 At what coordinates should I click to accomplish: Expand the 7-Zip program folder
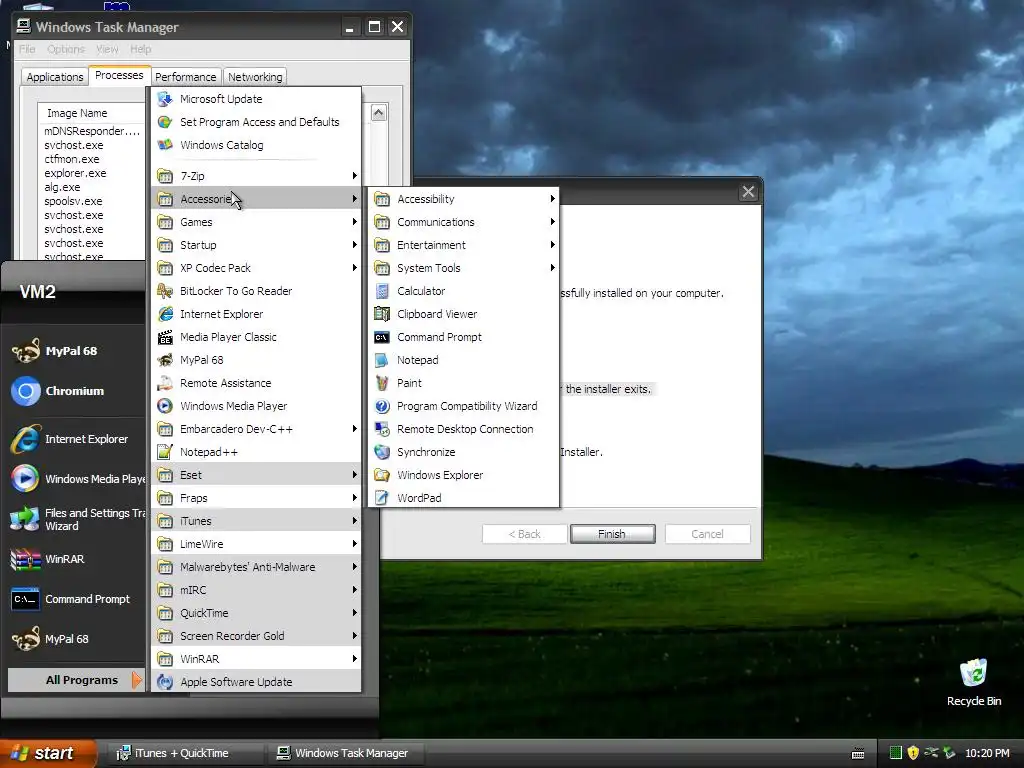[256, 176]
